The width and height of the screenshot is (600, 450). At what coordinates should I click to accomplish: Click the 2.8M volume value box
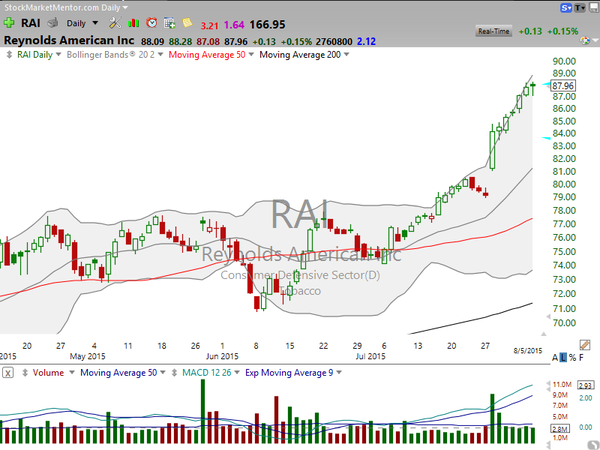click(x=560, y=429)
